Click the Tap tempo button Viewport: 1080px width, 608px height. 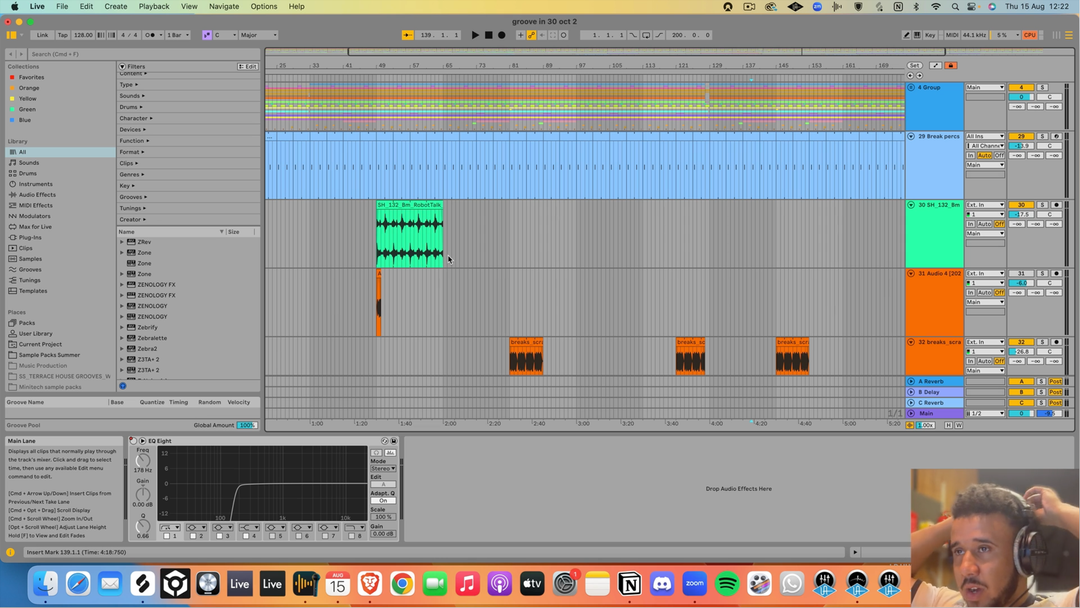[x=62, y=35]
